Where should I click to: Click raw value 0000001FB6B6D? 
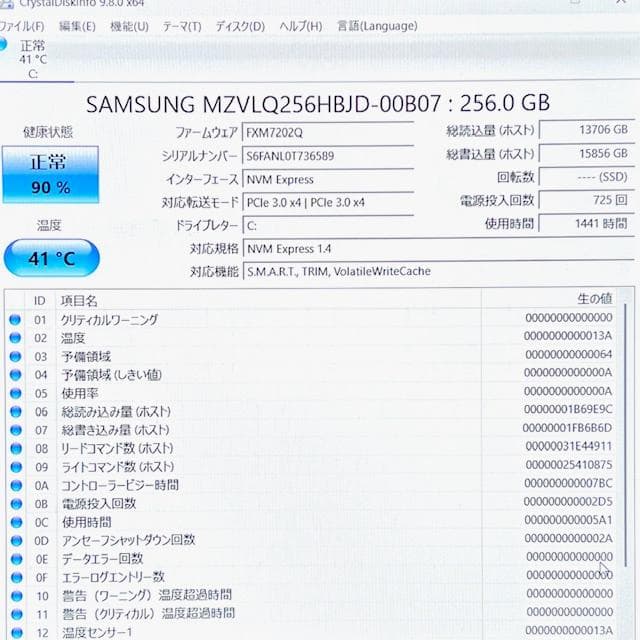pos(567,428)
